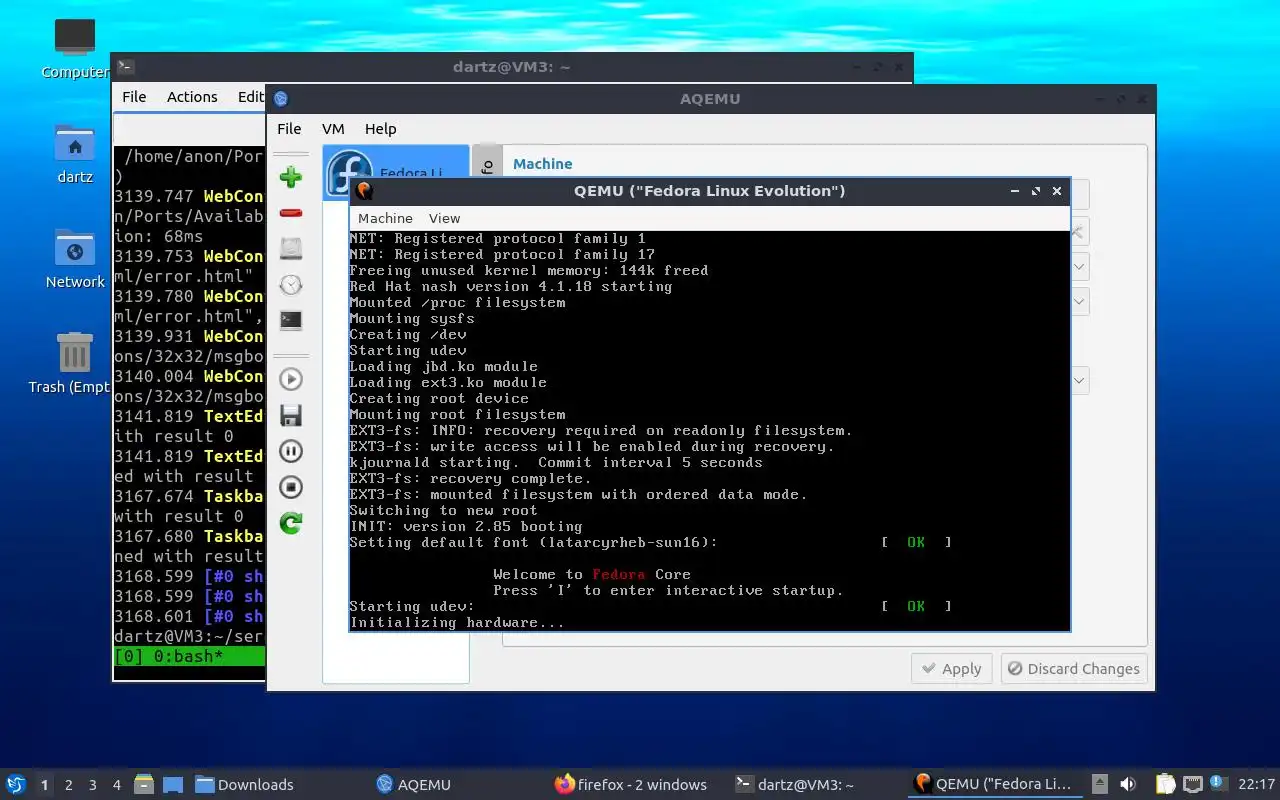Click the file manager launcher in taskbar
The width and height of the screenshot is (1280, 800).
click(144, 784)
